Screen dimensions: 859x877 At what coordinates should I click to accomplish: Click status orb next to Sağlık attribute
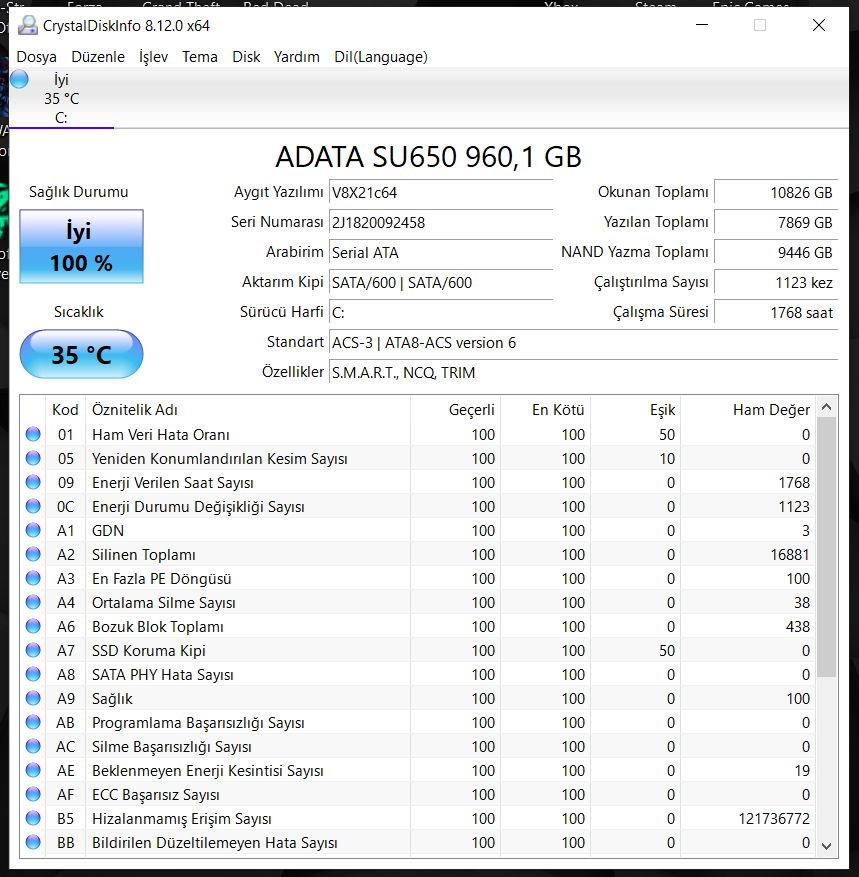click(x=33, y=698)
